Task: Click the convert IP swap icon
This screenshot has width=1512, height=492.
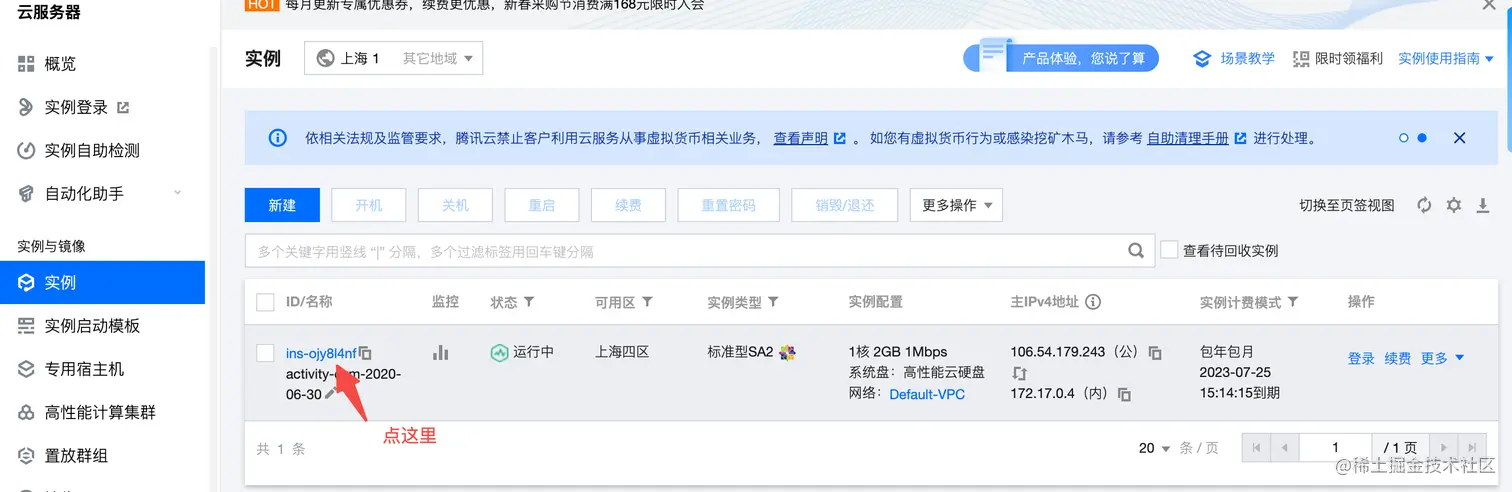Action: click(1020, 374)
